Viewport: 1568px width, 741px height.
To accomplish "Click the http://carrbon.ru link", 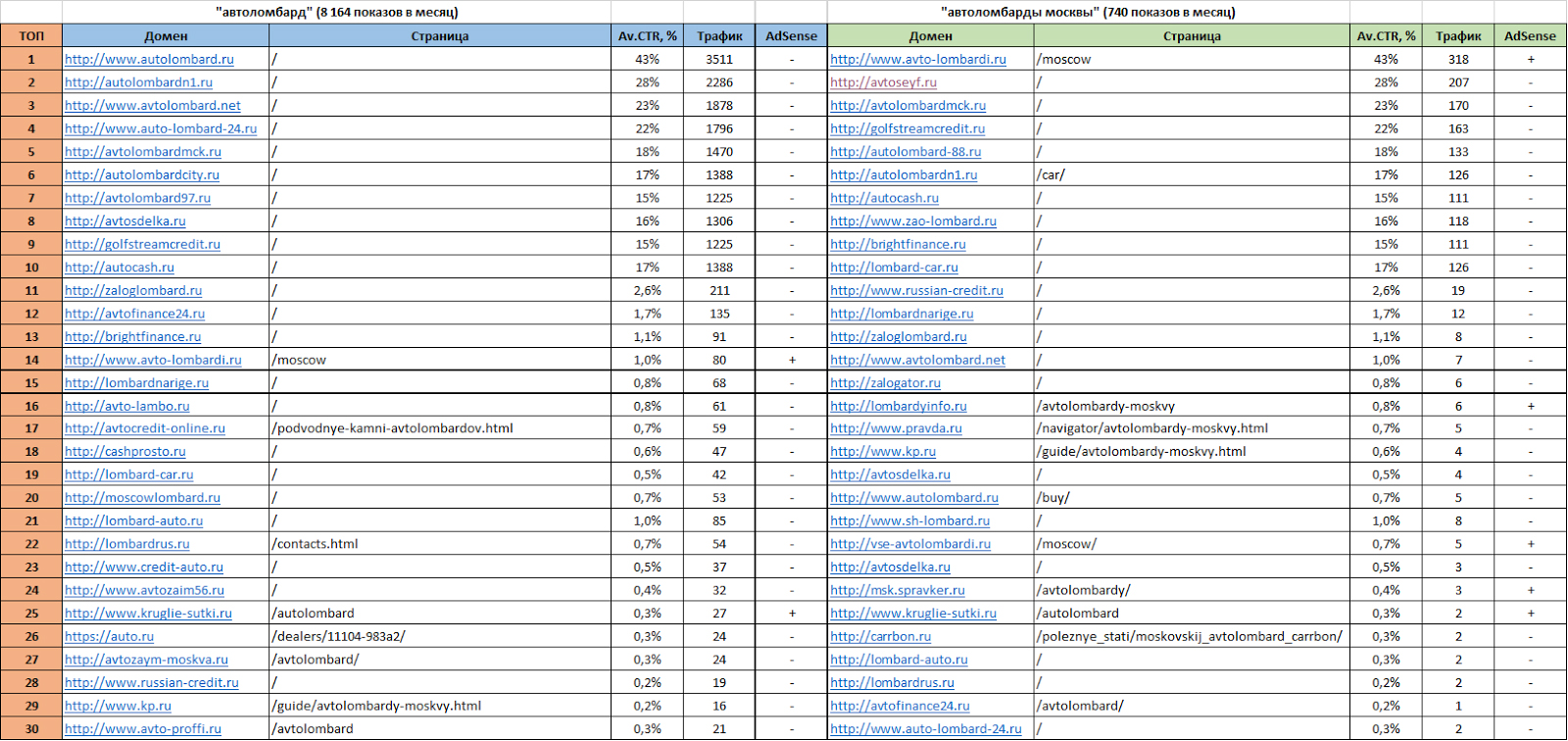I will [881, 636].
